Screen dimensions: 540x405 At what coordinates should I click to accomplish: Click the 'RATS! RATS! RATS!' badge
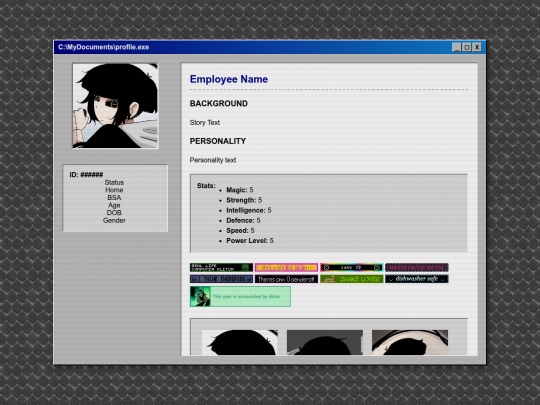pos(417,268)
